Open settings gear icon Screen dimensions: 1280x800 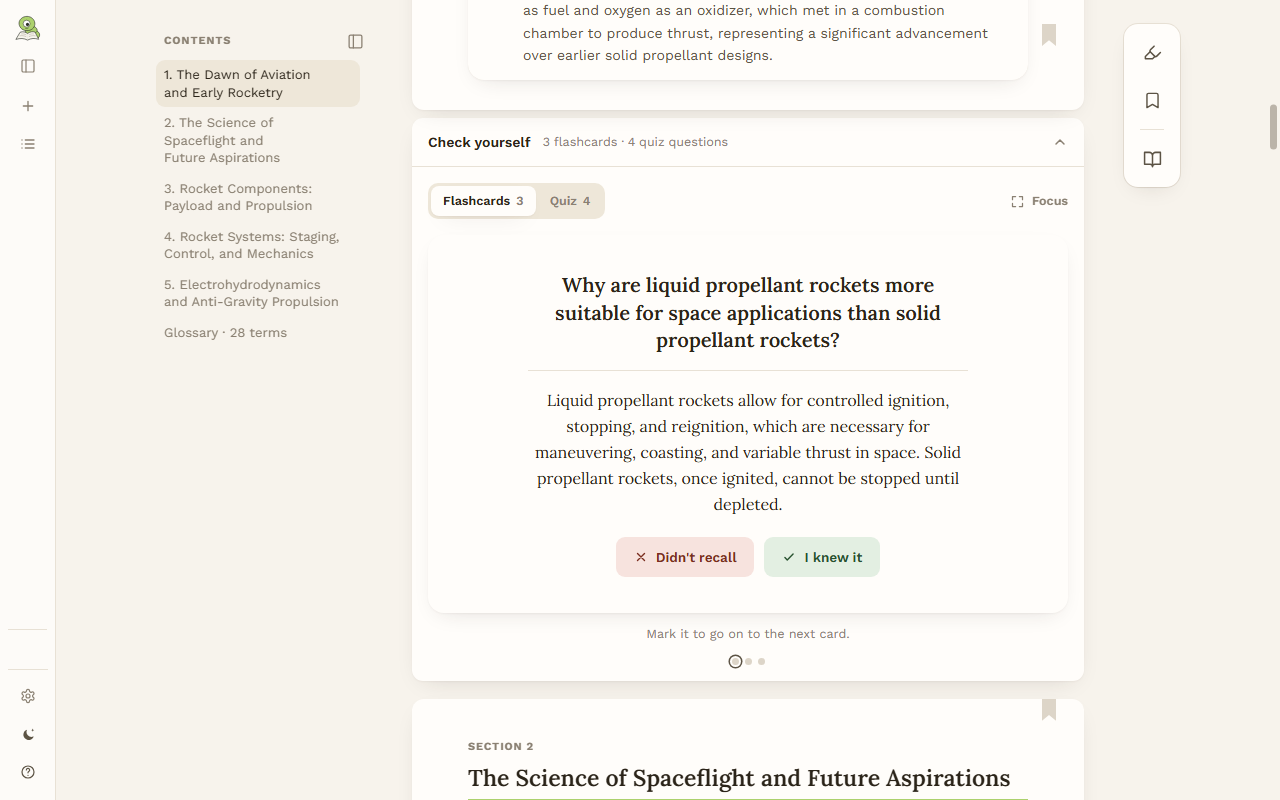coord(28,696)
